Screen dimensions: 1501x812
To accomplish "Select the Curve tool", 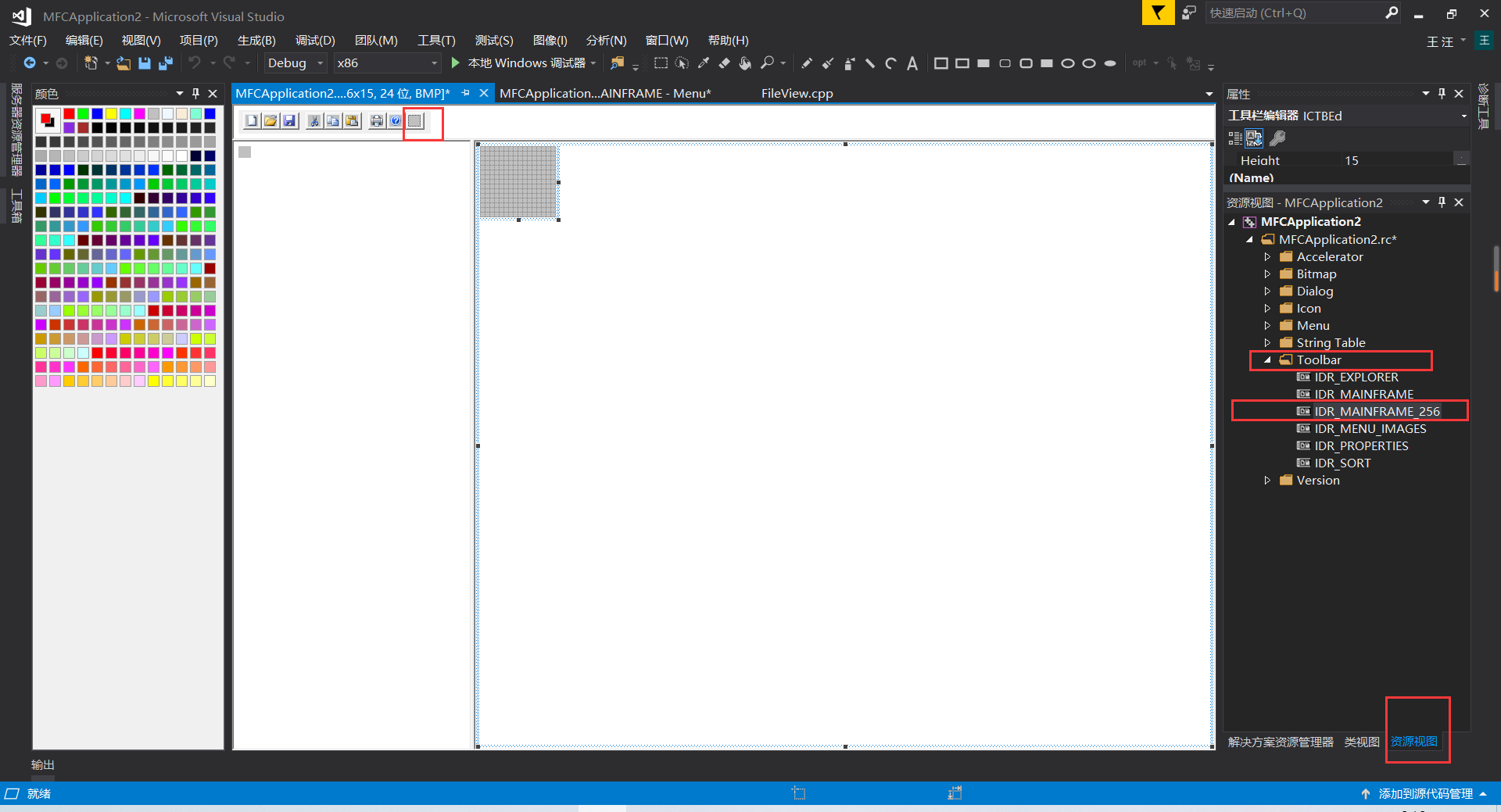I will pos(891,63).
